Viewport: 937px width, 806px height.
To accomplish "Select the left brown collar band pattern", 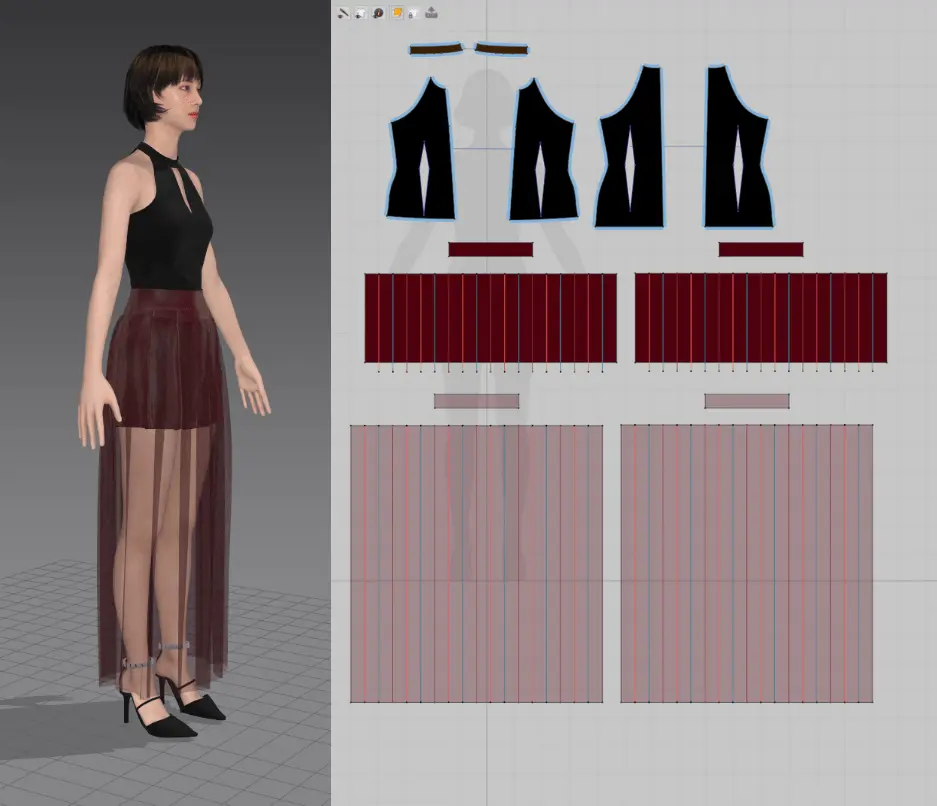I will pos(436,49).
